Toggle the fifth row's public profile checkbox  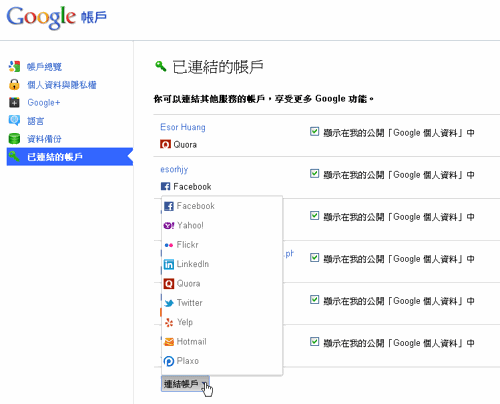[x=314, y=299]
